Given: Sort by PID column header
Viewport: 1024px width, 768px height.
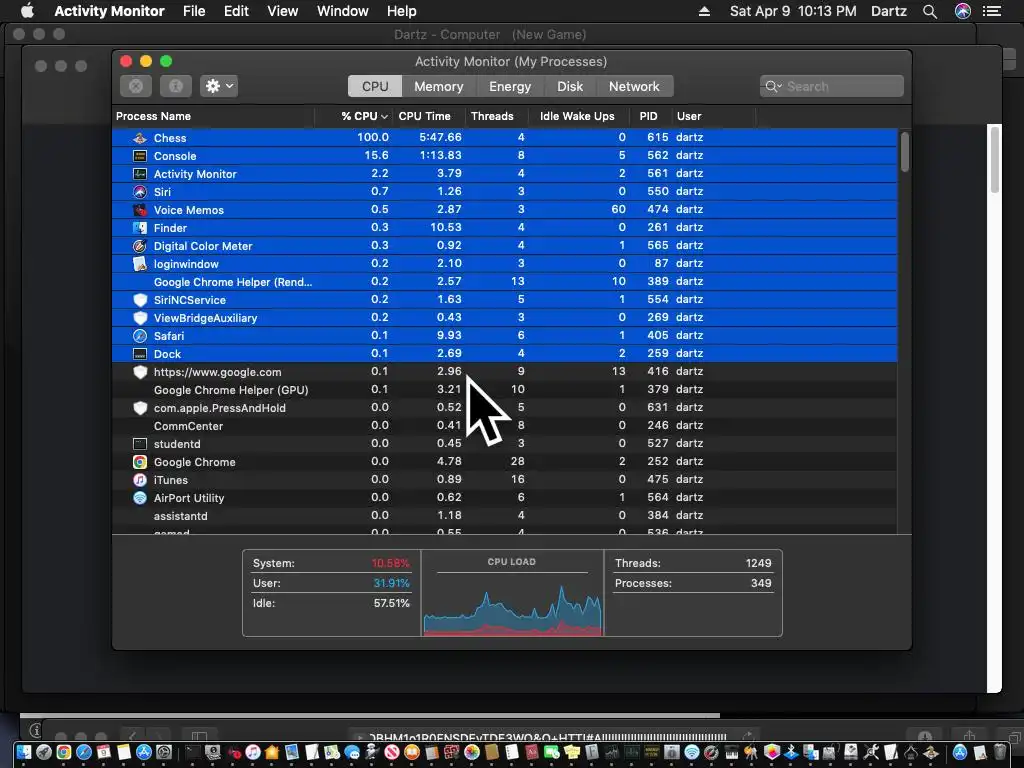Looking at the screenshot, I should (x=648, y=116).
